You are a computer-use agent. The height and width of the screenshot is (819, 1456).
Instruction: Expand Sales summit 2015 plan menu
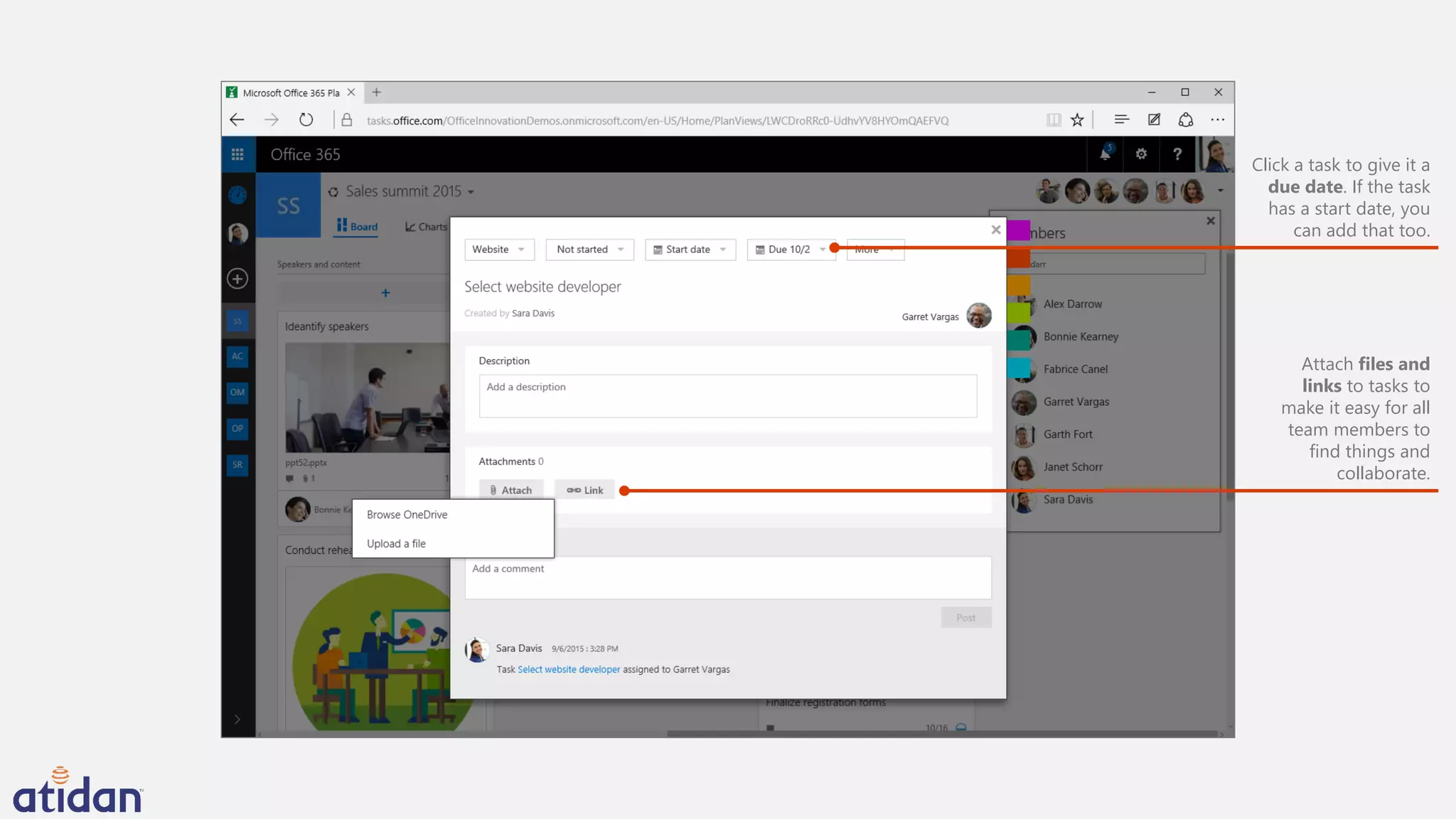[x=471, y=192]
